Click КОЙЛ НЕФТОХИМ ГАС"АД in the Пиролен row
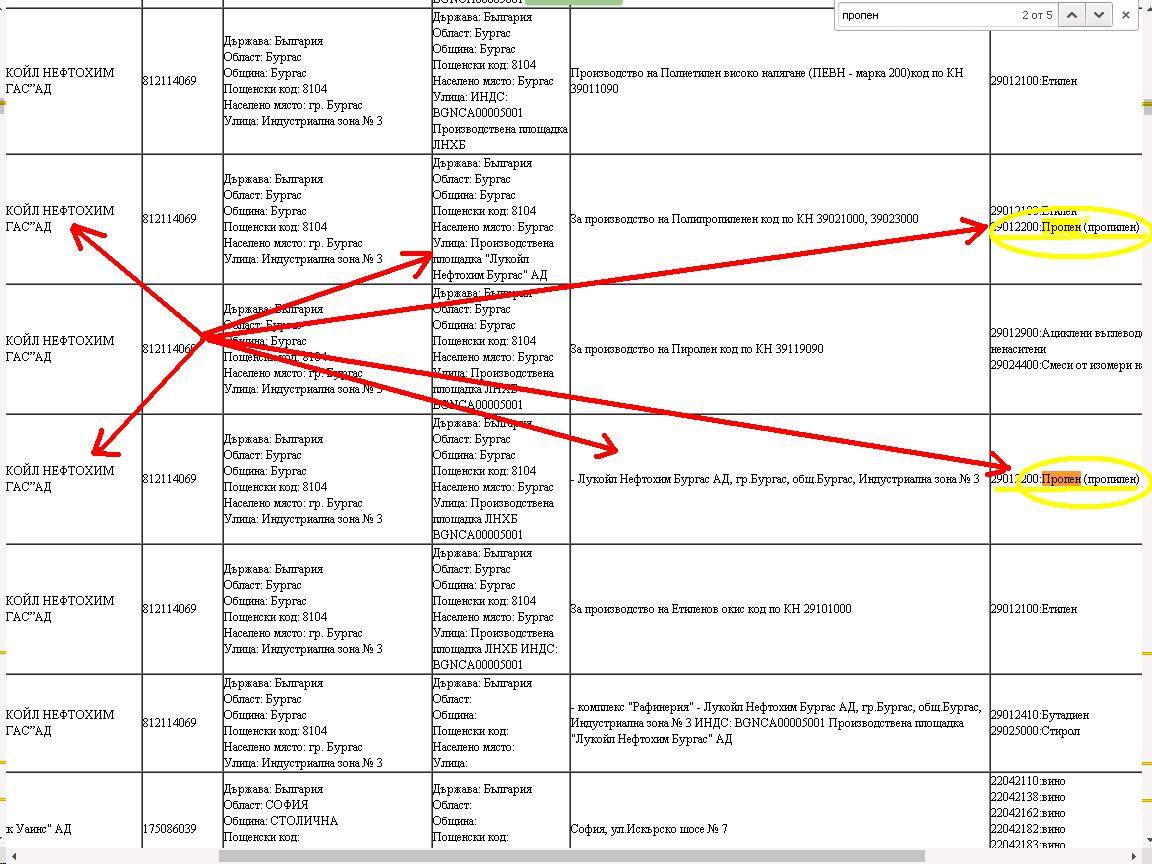1152x864 pixels. point(60,349)
